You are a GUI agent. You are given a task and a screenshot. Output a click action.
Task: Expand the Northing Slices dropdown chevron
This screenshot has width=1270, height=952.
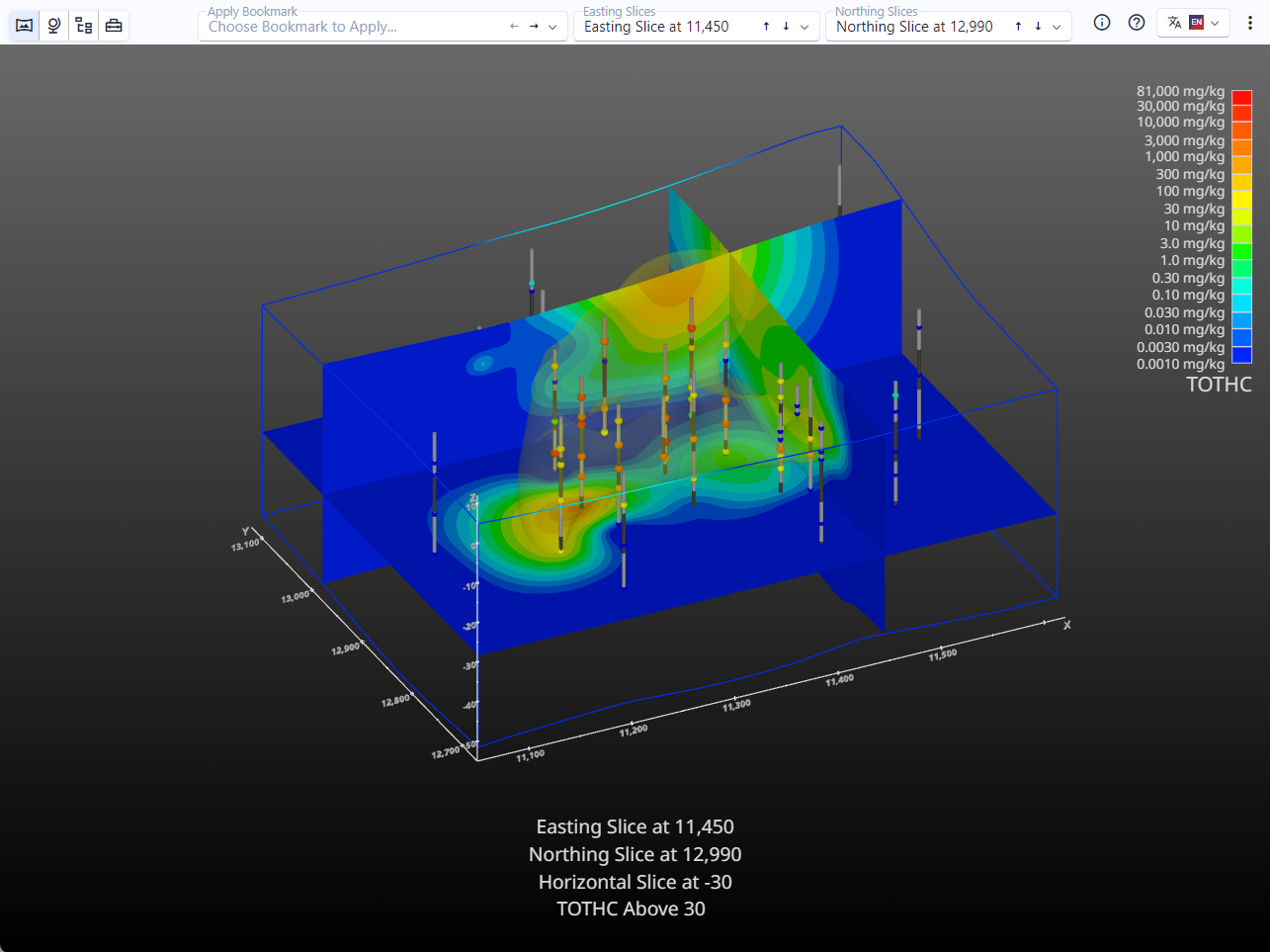click(1057, 28)
